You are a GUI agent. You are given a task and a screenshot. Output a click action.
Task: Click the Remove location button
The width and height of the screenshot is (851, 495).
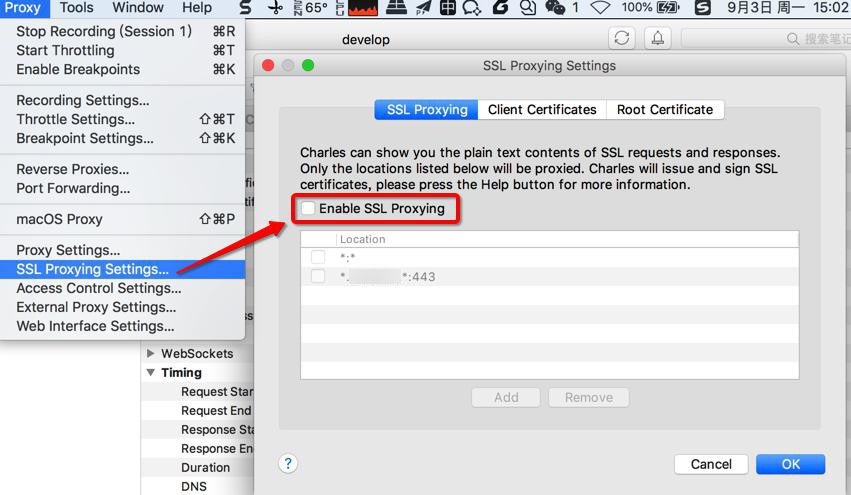(x=589, y=397)
